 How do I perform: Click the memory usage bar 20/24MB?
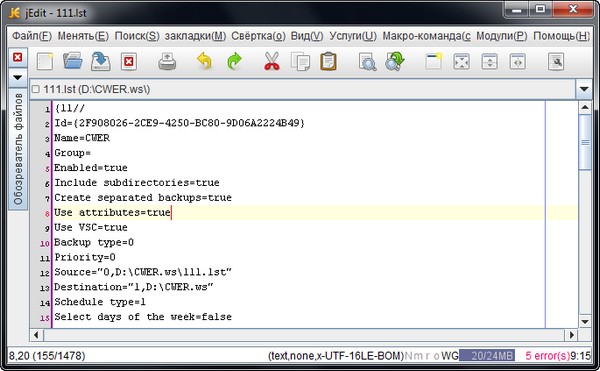tap(487, 356)
